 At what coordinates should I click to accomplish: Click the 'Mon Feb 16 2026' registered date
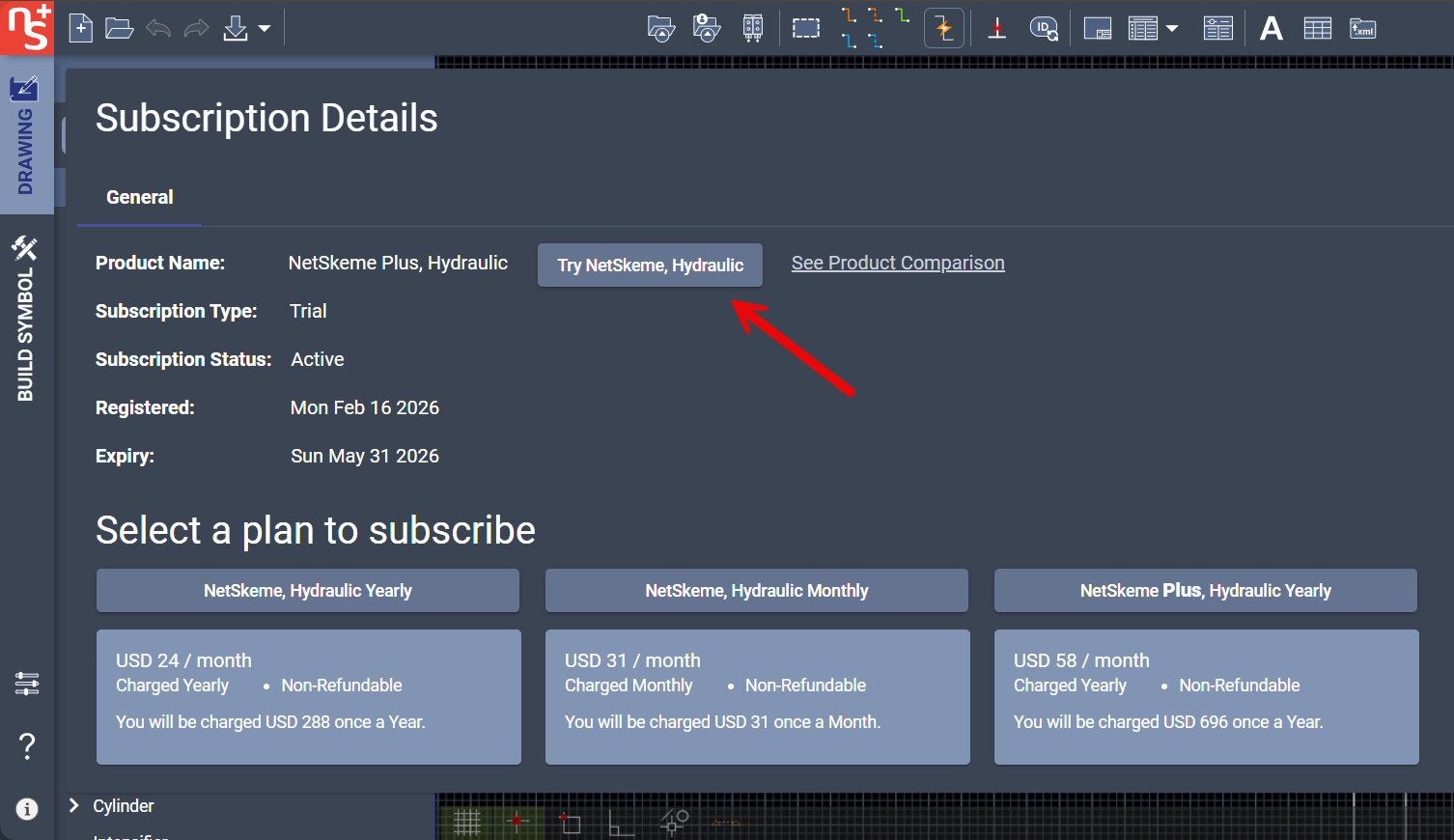pyautogui.click(x=365, y=407)
